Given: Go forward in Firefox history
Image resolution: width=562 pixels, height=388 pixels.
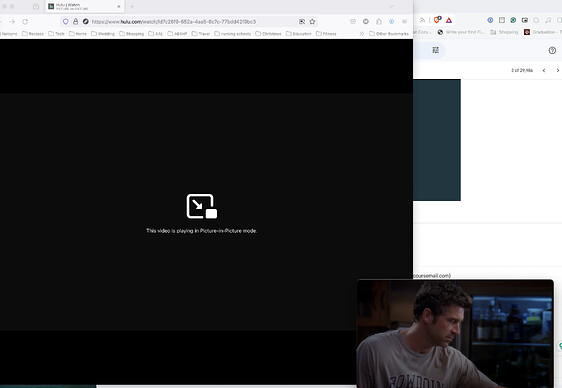Looking at the screenshot, I should pyautogui.click(x=12, y=22).
